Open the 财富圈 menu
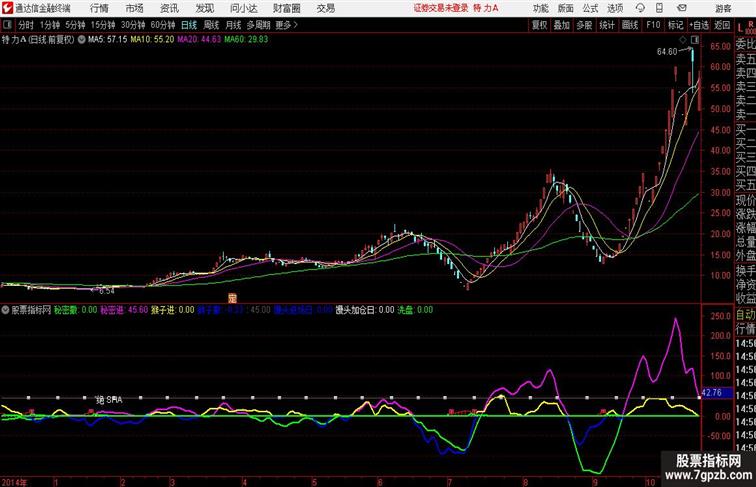756x487 pixels. (286, 8)
